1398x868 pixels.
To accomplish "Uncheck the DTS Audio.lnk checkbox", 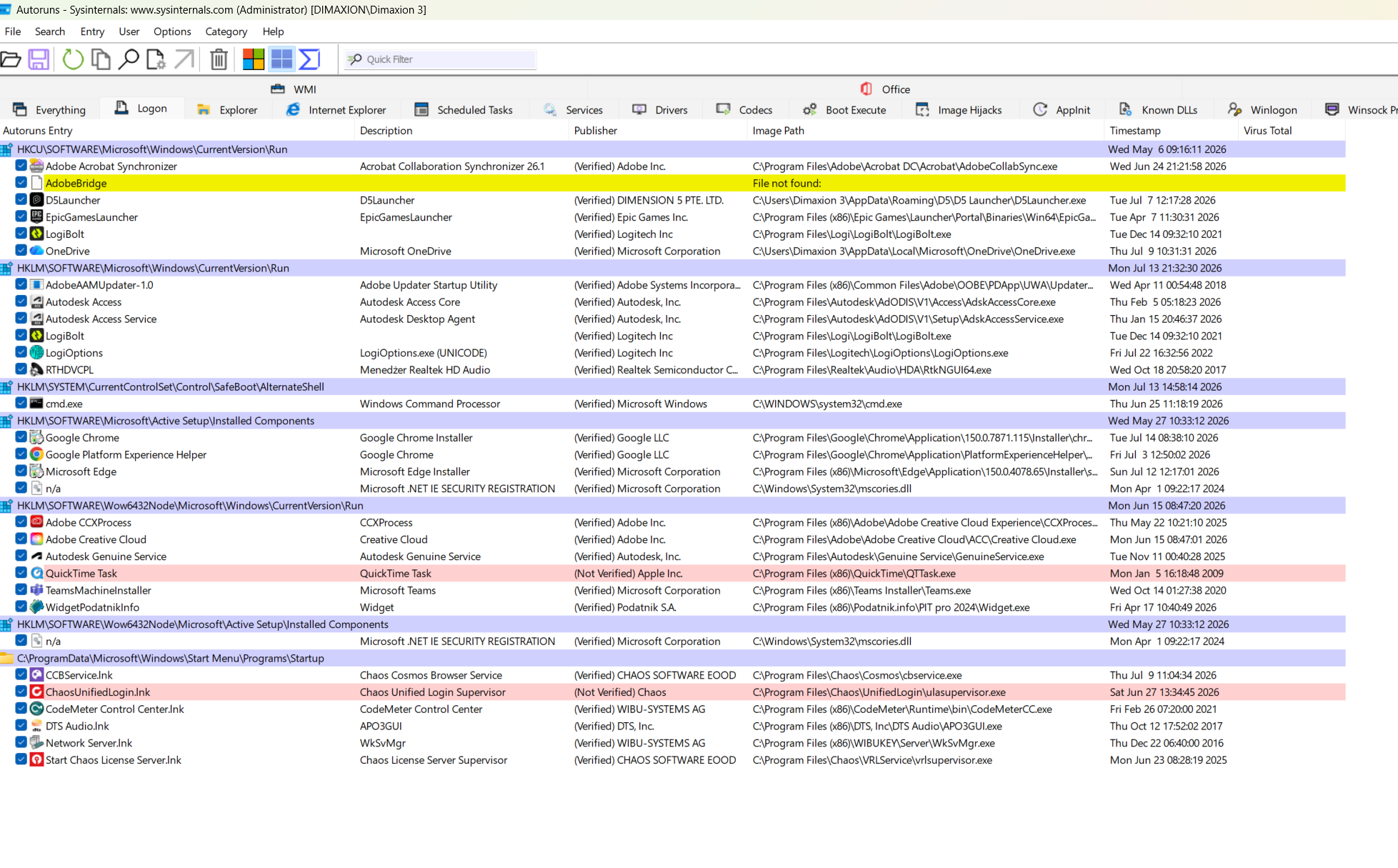I will pyautogui.click(x=21, y=726).
